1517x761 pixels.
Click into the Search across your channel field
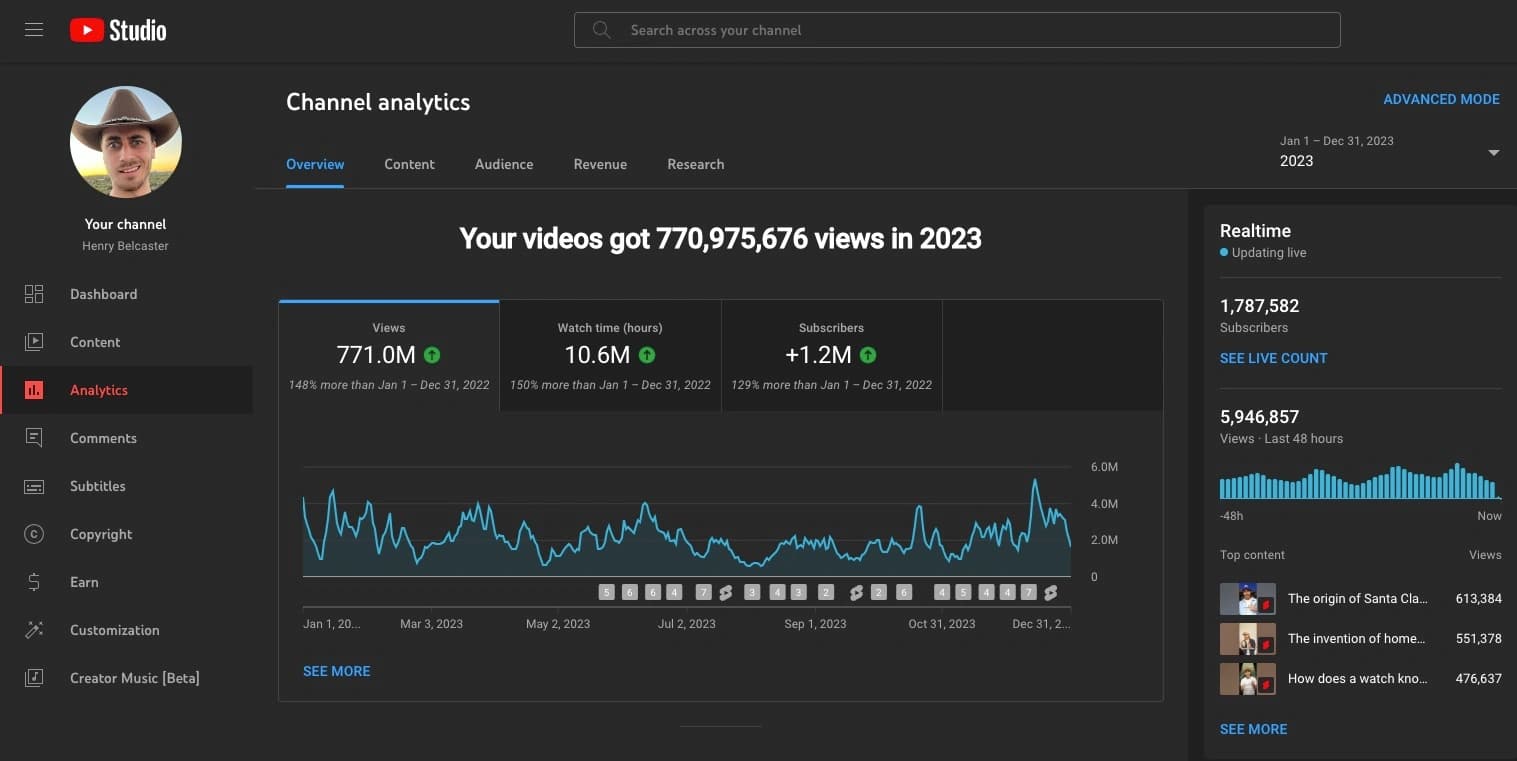[x=957, y=30]
